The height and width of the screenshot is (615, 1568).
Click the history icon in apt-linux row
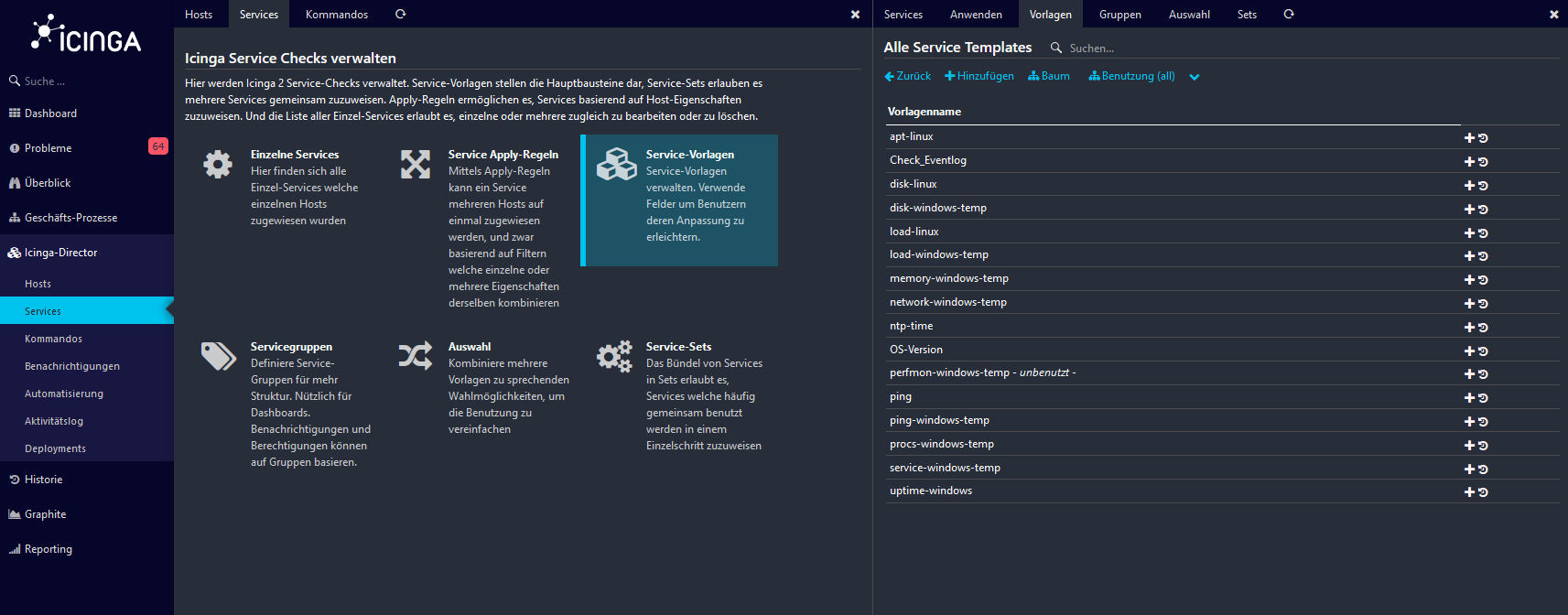click(x=1483, y=138)
